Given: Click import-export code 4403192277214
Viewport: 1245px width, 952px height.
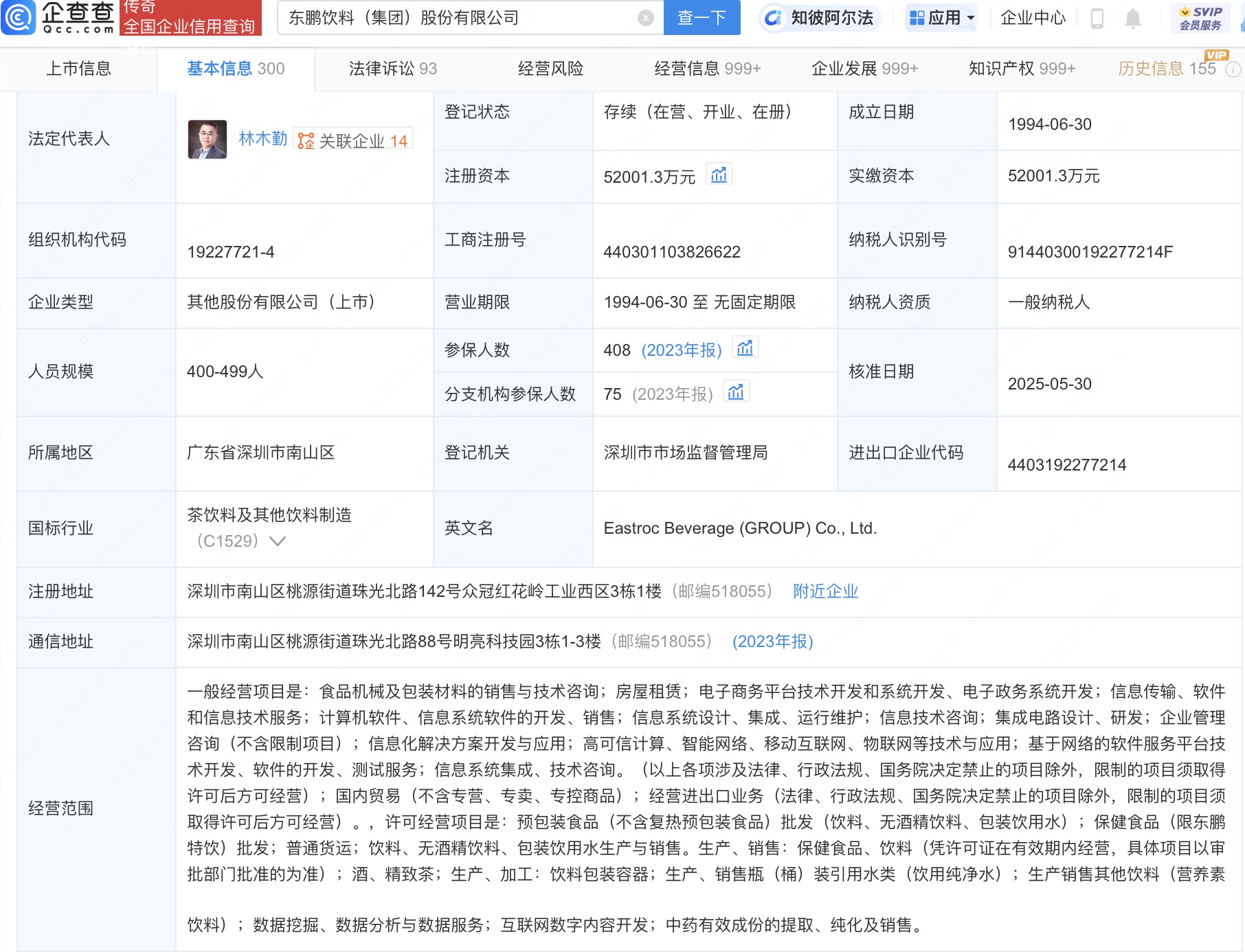Looking at the screenshot, I should point(1067,465).
